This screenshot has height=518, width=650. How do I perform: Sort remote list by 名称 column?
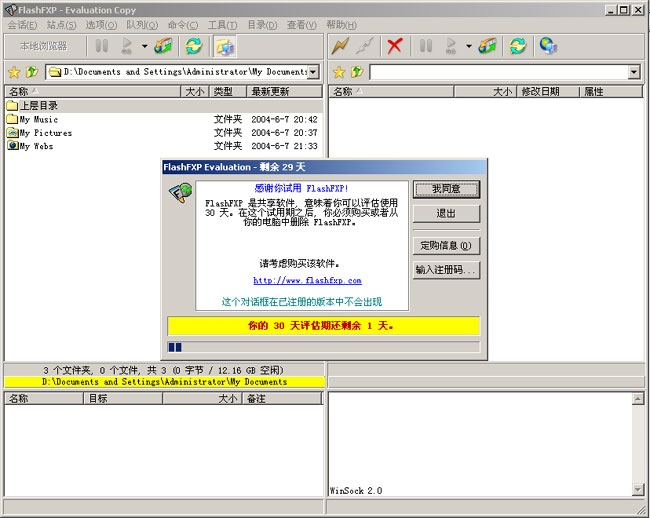392,92
